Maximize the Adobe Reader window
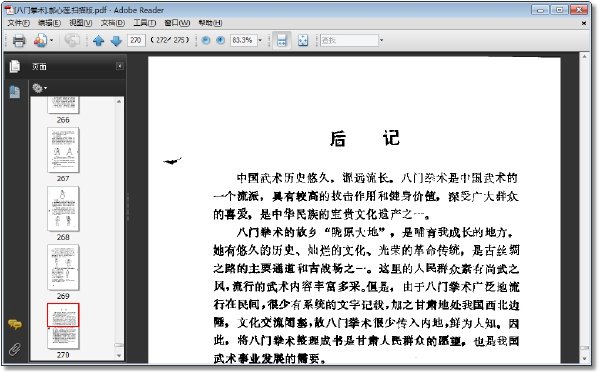This screenshot has height=374, width=600. pyautogui.click(x=559, y=10)
